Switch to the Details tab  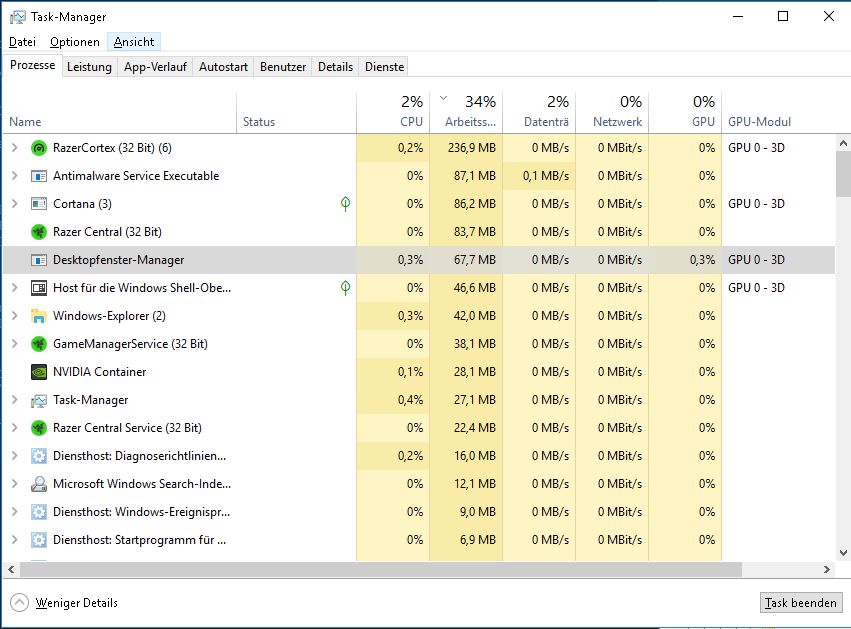335,67
